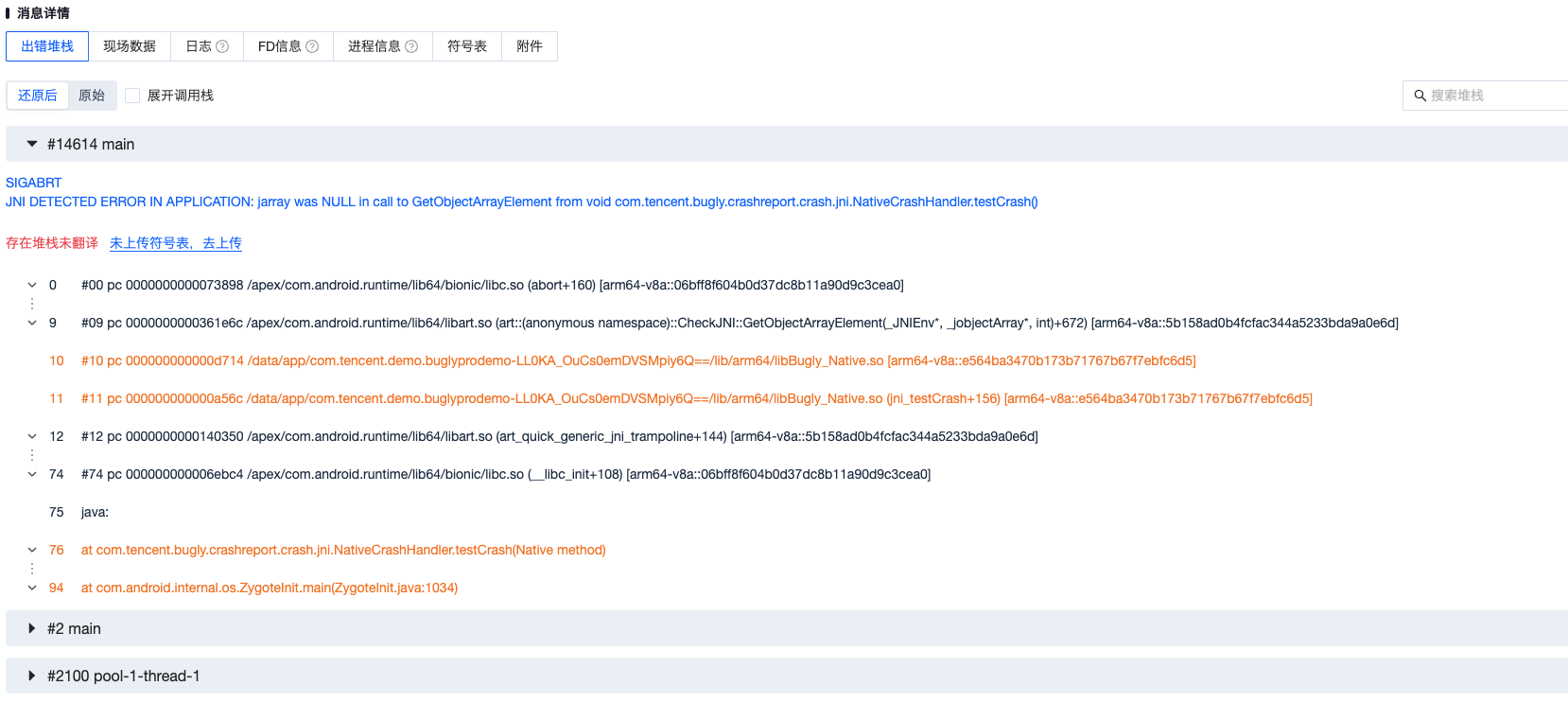Click the ellipsis dots below frame 12
1568x703 pixels.
[32, 455]
